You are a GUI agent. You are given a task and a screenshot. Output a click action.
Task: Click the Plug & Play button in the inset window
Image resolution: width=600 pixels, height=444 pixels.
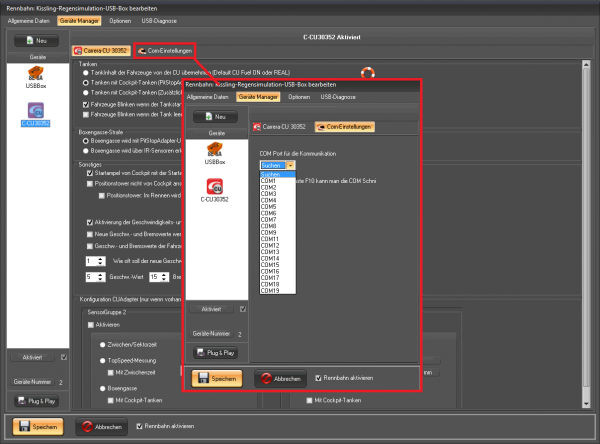(x=215, y=353)
